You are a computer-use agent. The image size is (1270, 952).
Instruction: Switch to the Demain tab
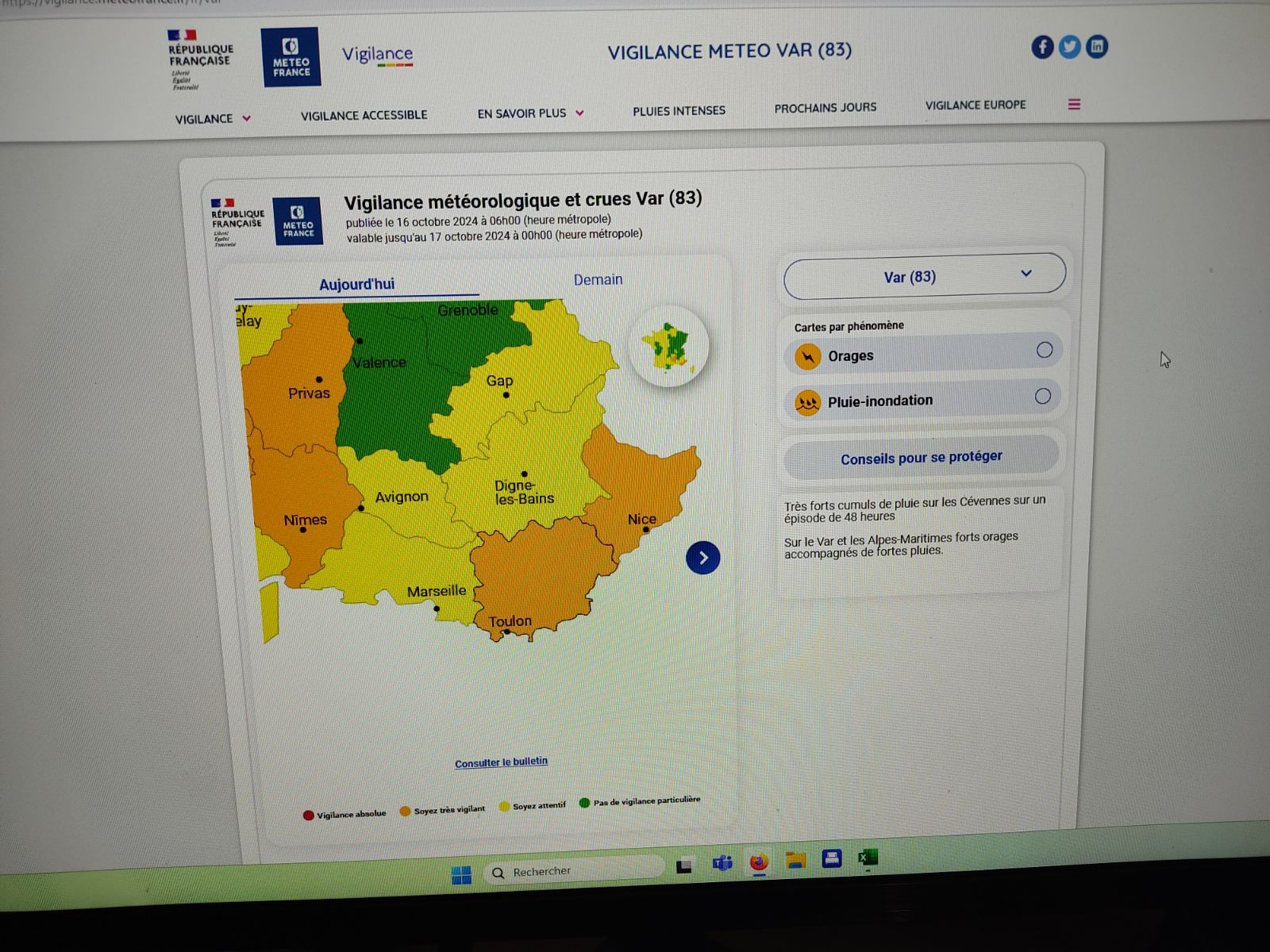tap(598, 280)
